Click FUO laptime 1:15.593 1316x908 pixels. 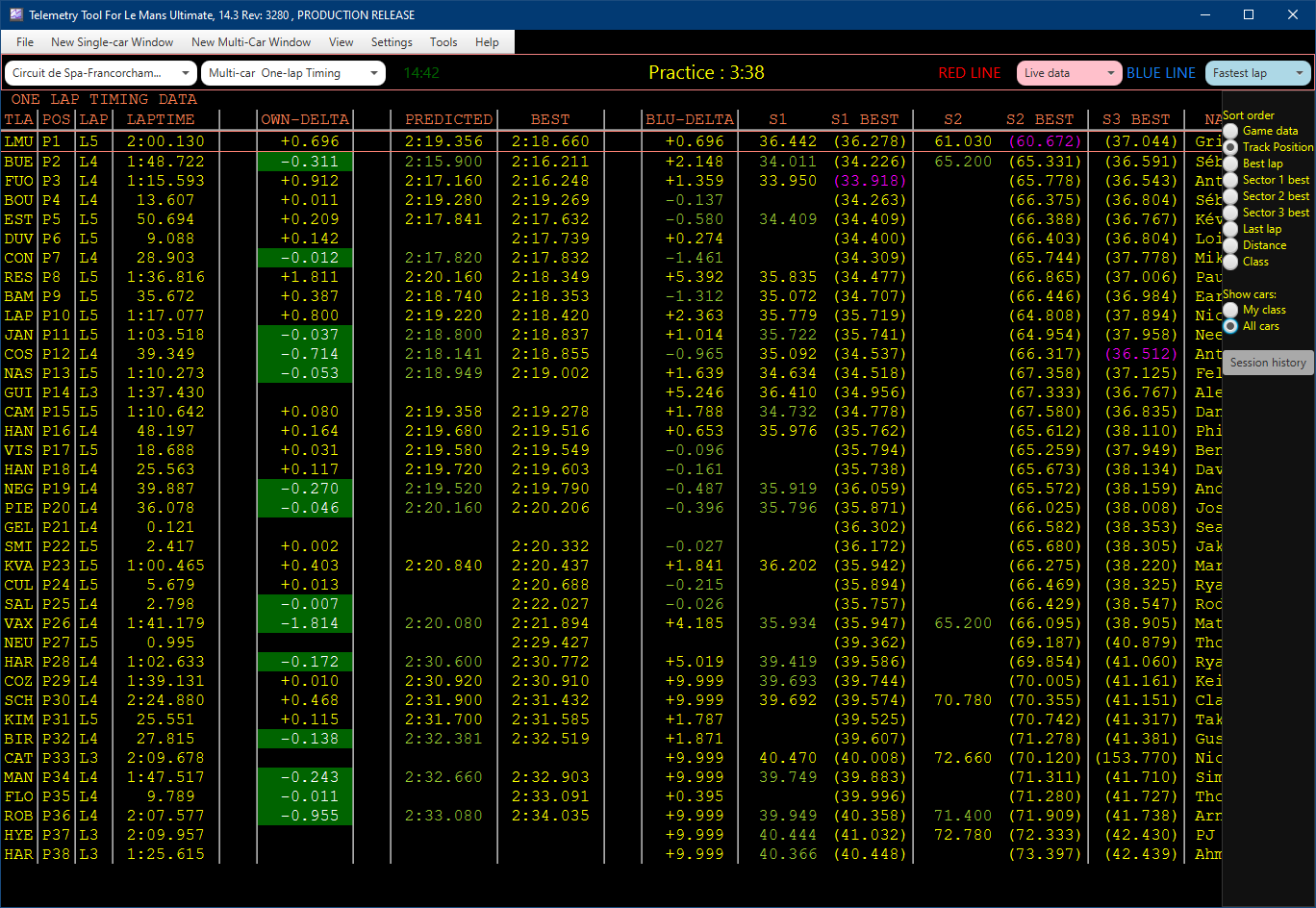165,181
